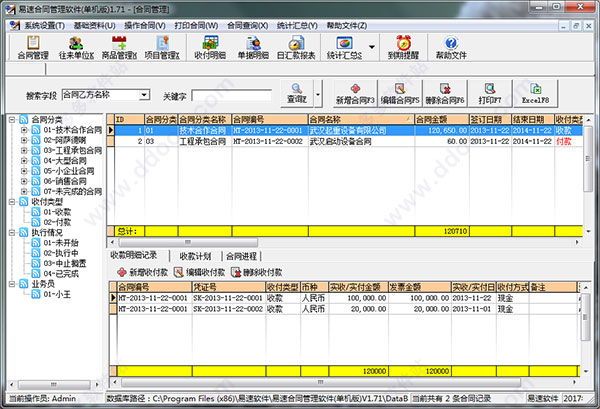600x409 pixels.
Task: Click 新增合同F3 button
Action: [x=355, y=94]
